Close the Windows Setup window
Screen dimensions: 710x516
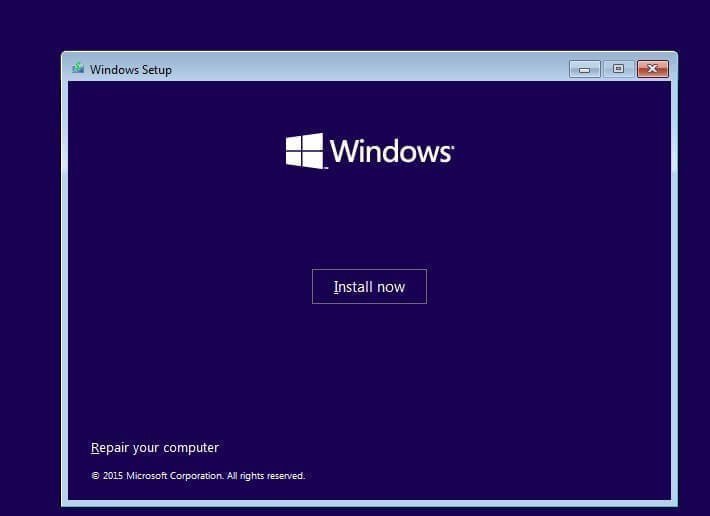point(652,69)
